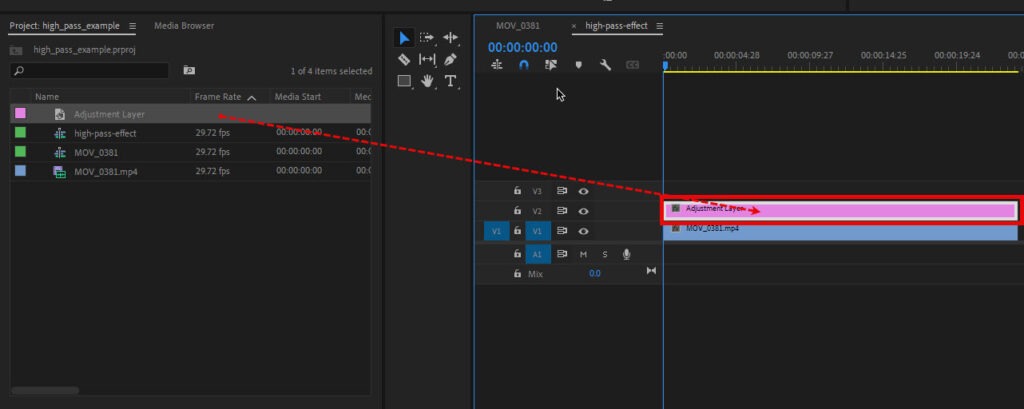Open timeline display settings wrench

point(605,65)
